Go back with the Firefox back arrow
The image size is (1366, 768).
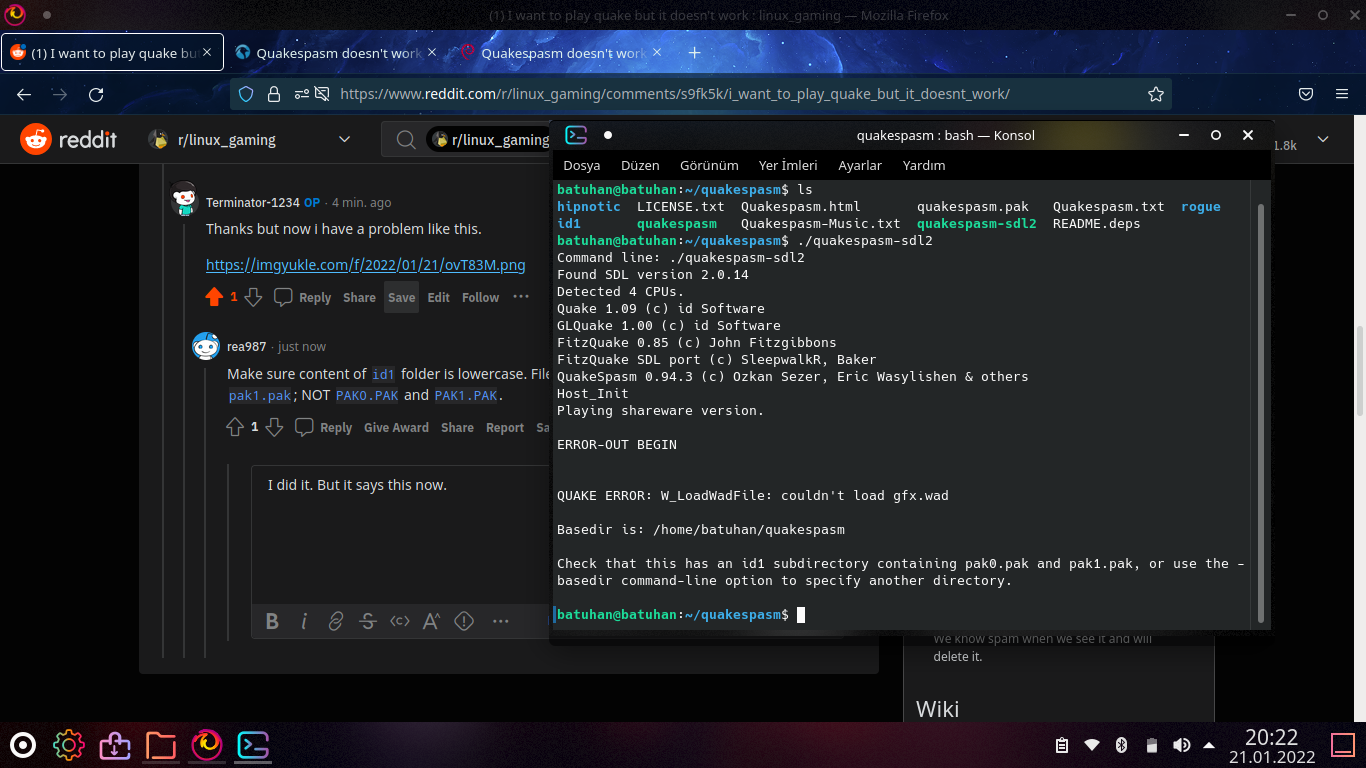pos(24,95)
